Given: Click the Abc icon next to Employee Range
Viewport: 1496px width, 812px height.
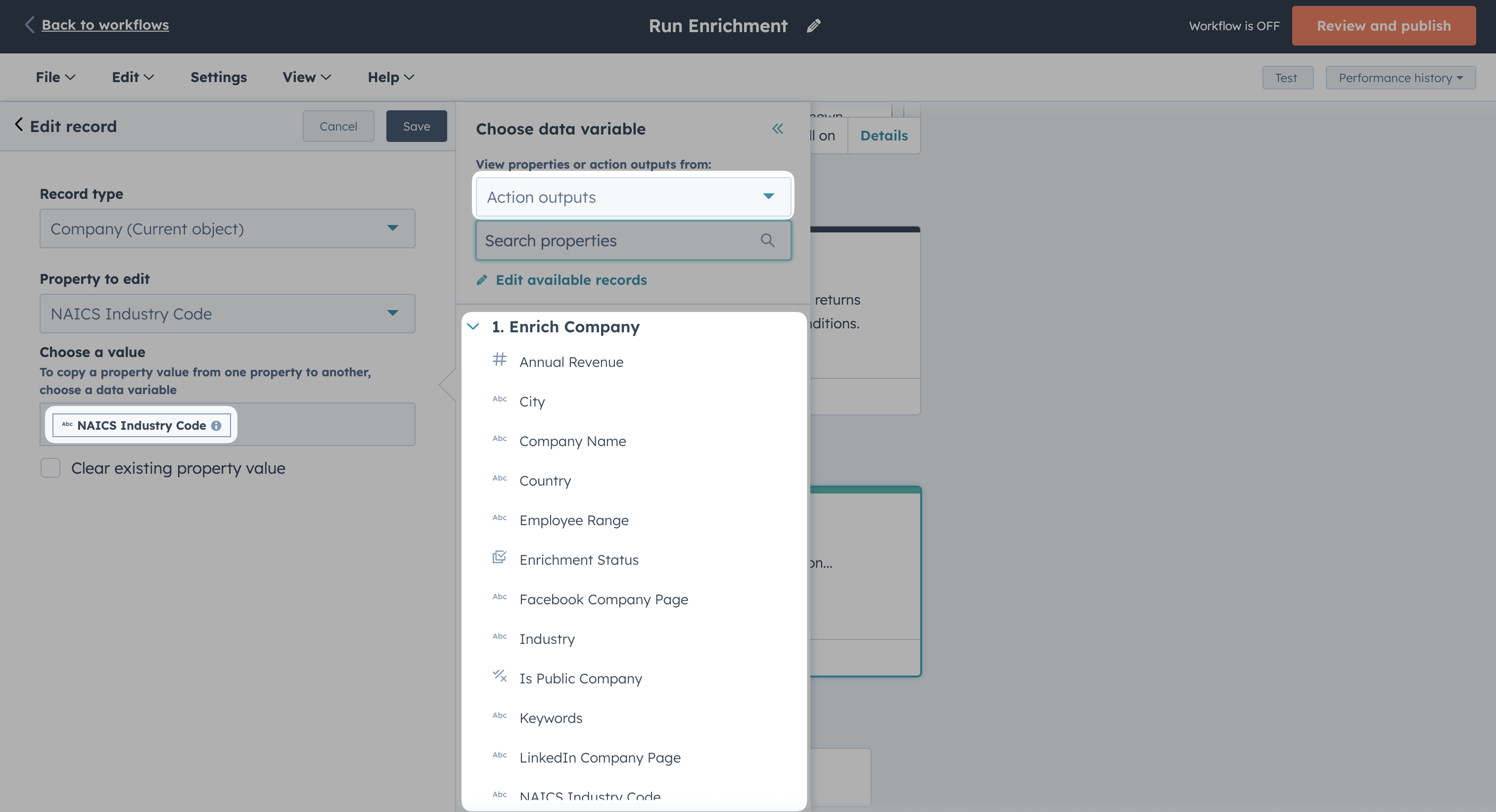Looking at the screenshot, I should coord(500,517).
